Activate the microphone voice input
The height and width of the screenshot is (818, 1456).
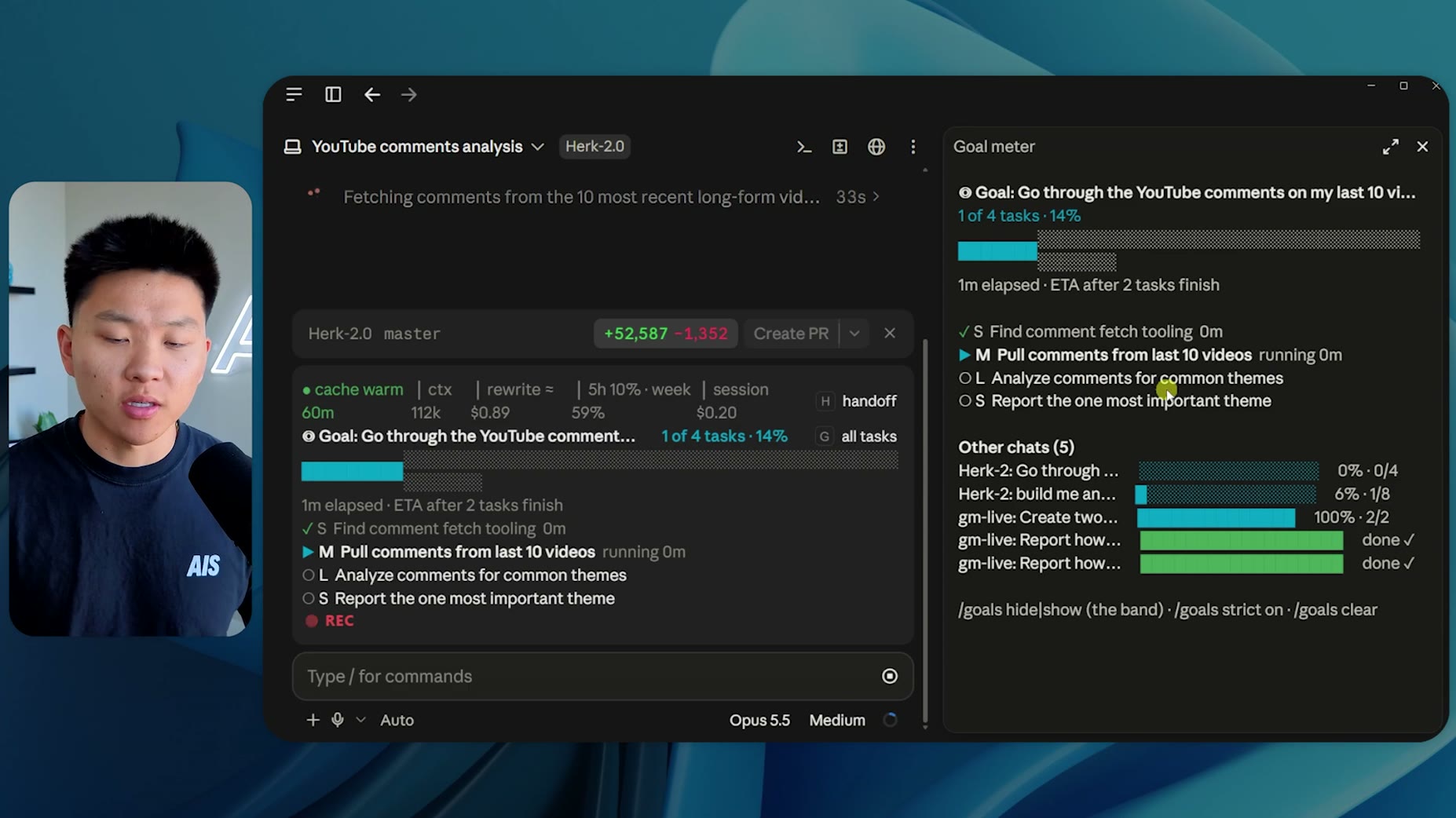[338, 720]
